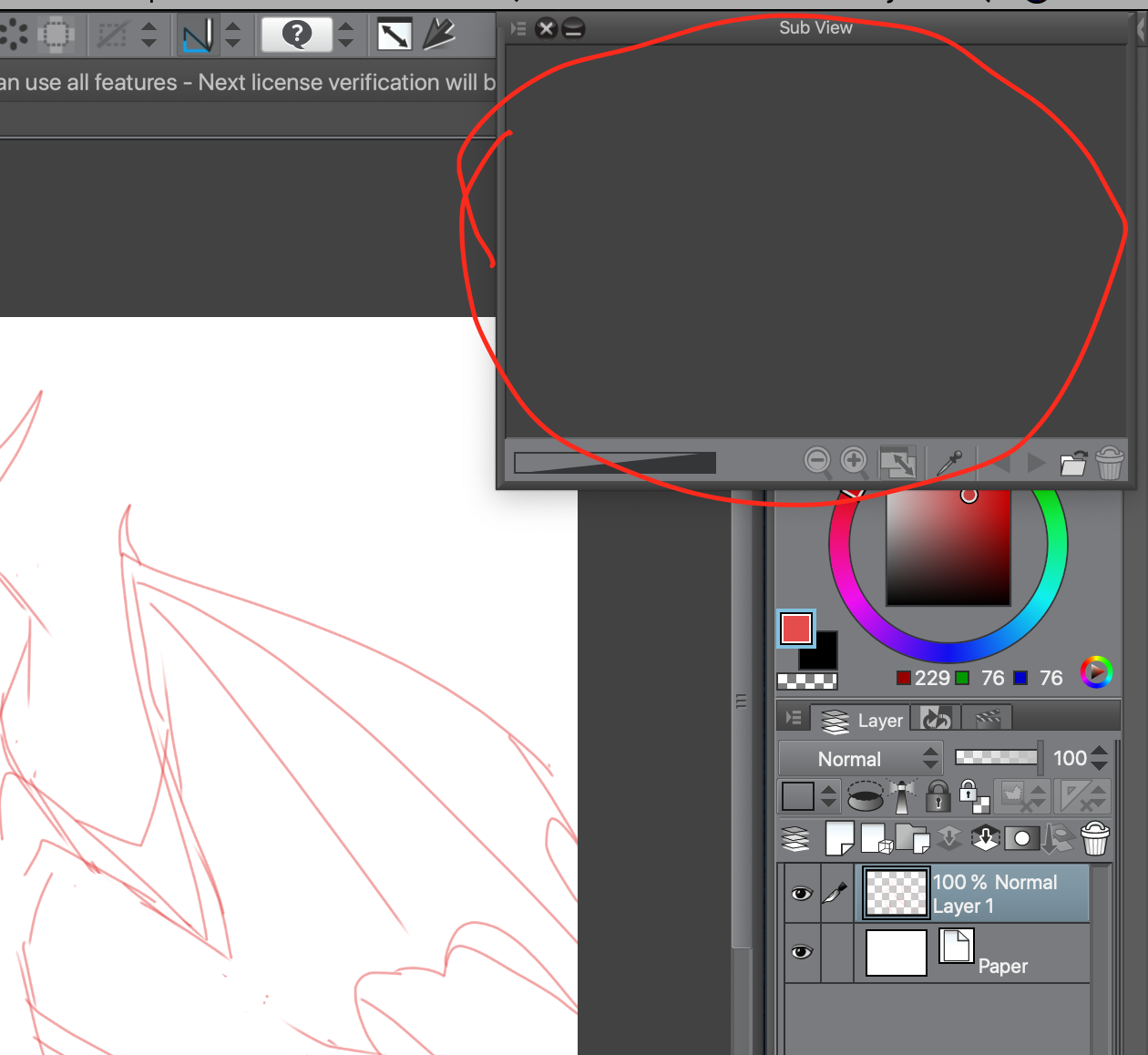Click the stacked-layers icon left of New Raster Layer

point(795,838)
